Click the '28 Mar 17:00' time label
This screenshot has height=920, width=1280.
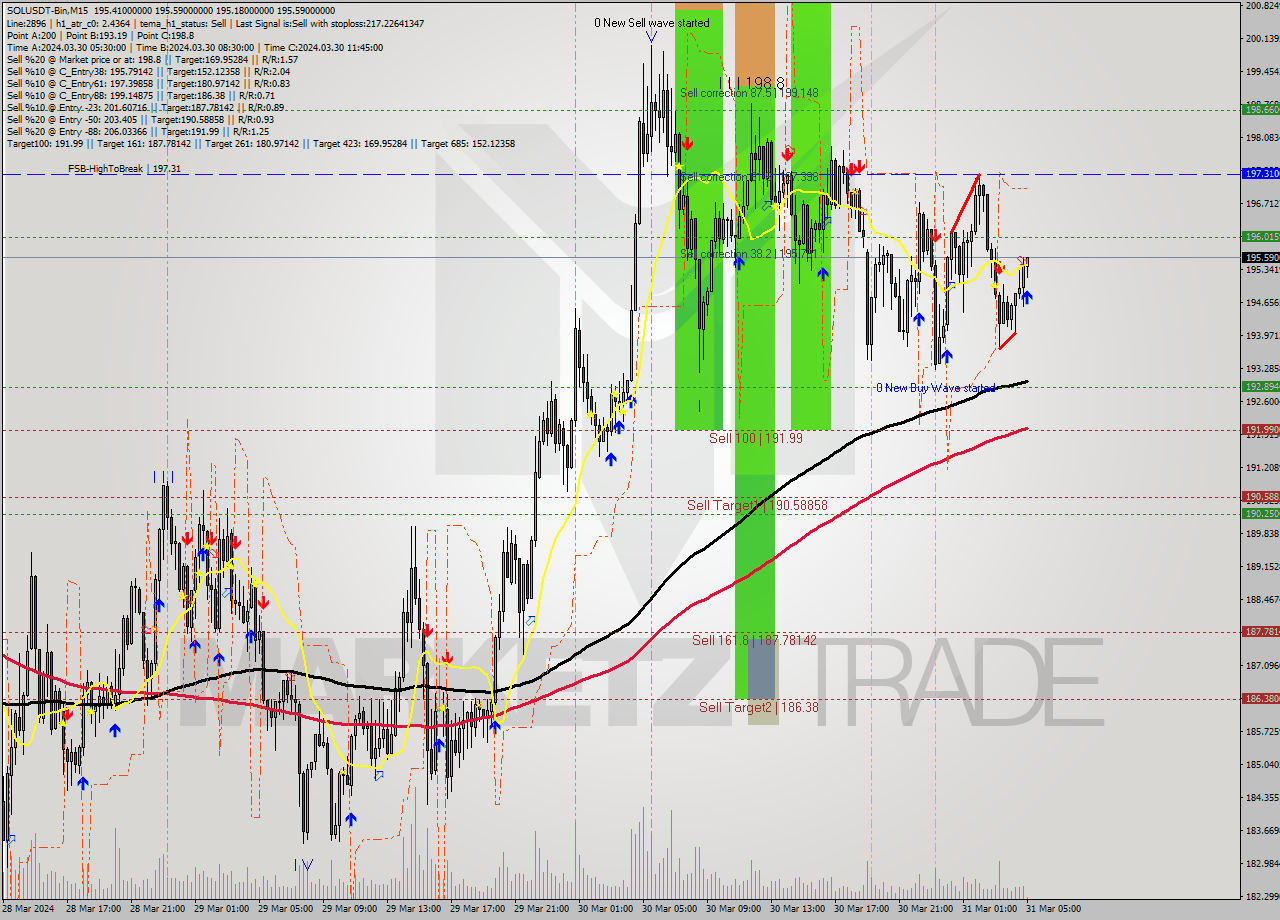click(93, 909)
